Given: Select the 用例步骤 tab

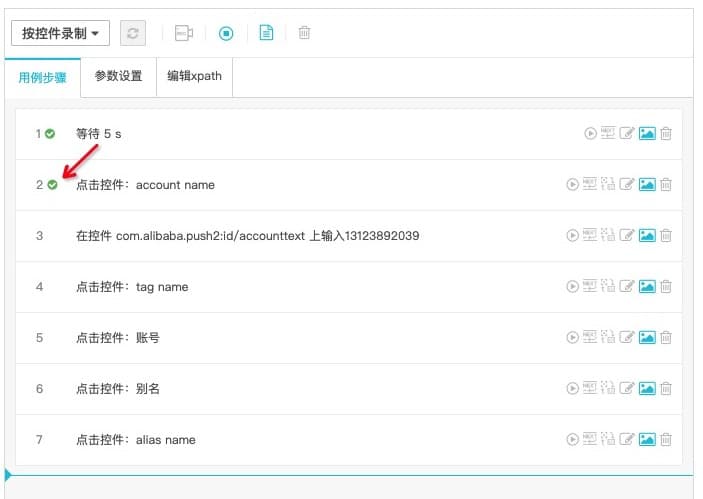Looking at the screenshot, I should [x=43, y=78].
